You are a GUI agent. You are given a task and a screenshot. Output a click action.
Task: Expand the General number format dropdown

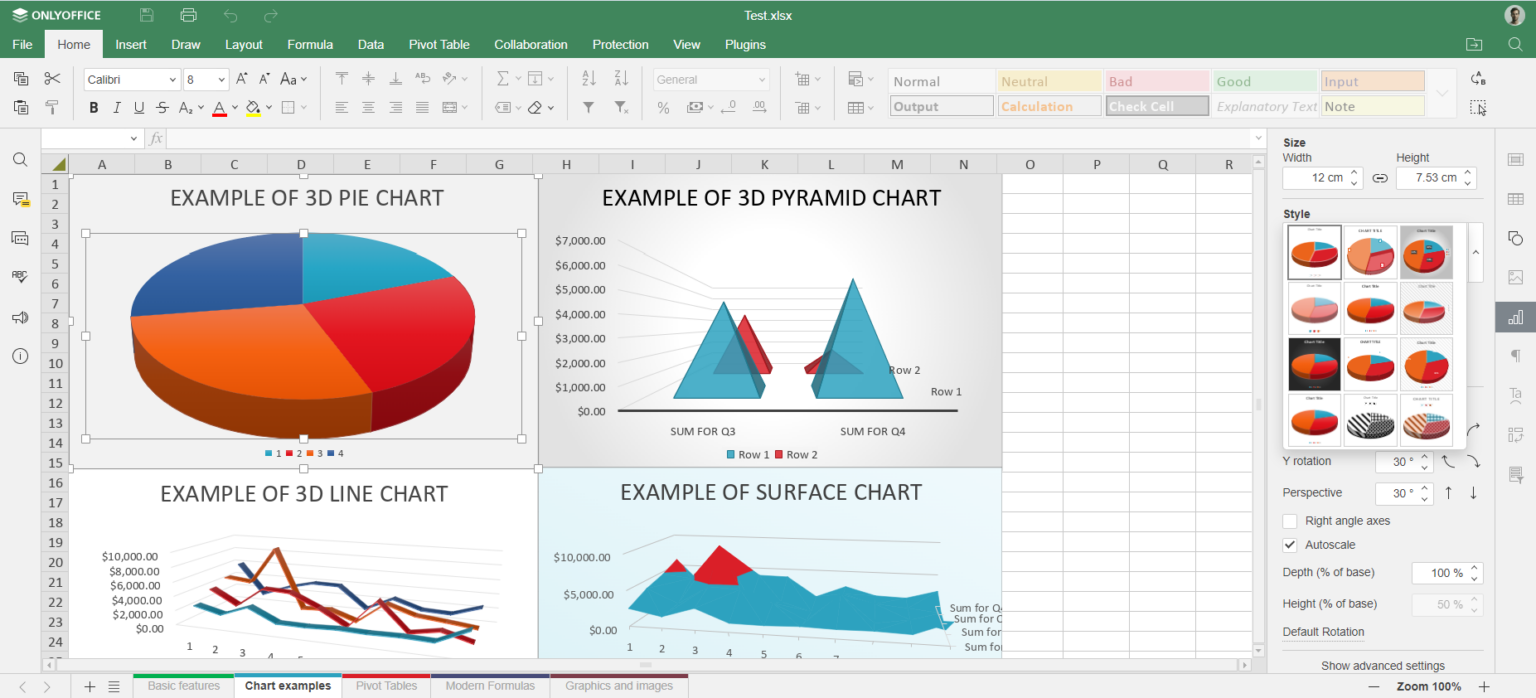[x=762, y=80]
